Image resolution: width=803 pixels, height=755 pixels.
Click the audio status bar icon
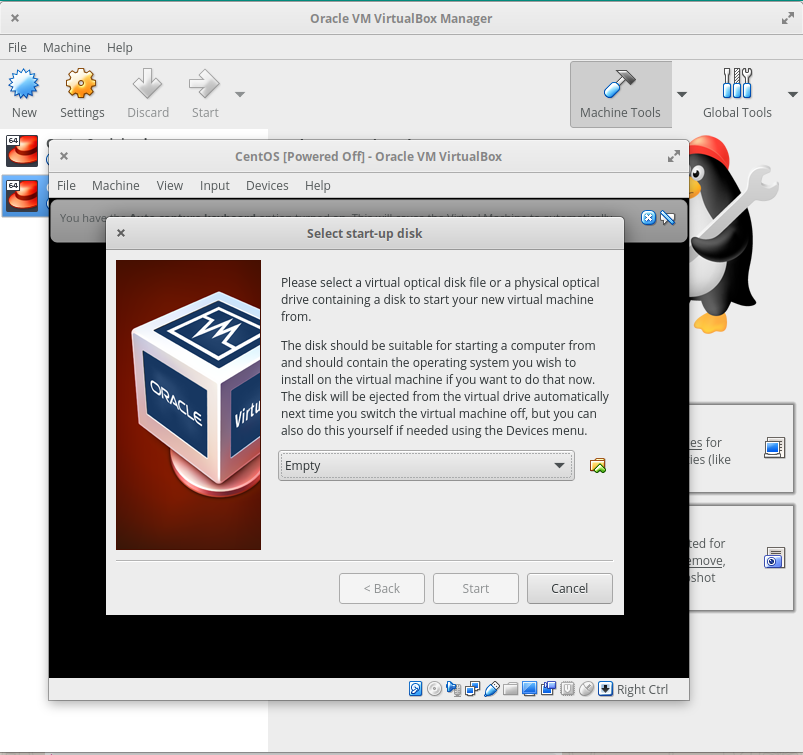click(x=453, y=689)
